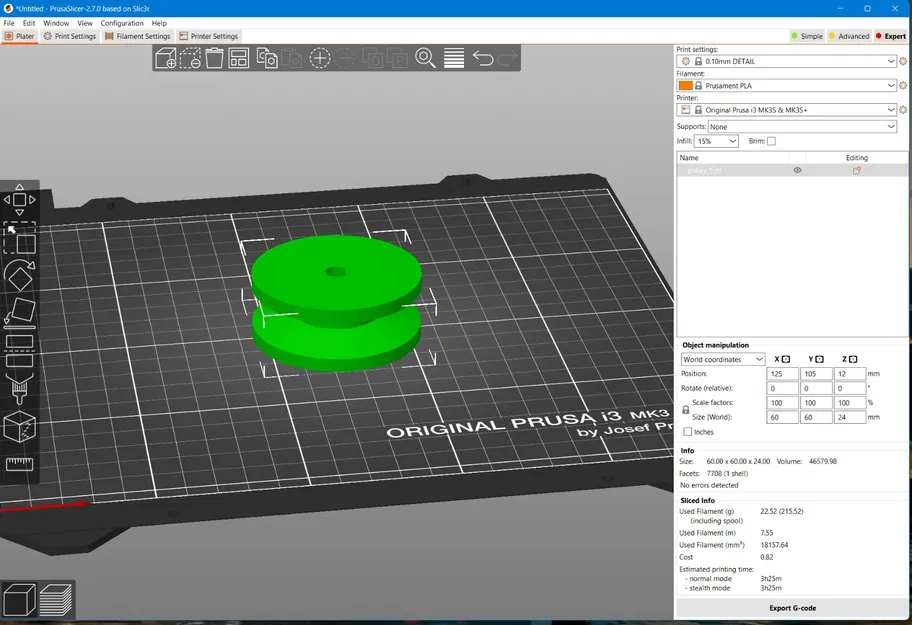Click the Arrange objects toolbar icon

tap(239, 58)
